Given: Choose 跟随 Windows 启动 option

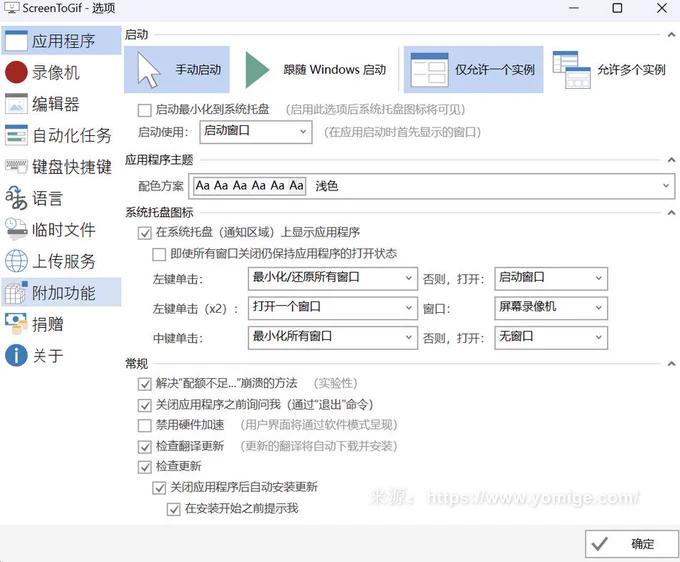Looking at the screenshot, I should click(317, 70).
